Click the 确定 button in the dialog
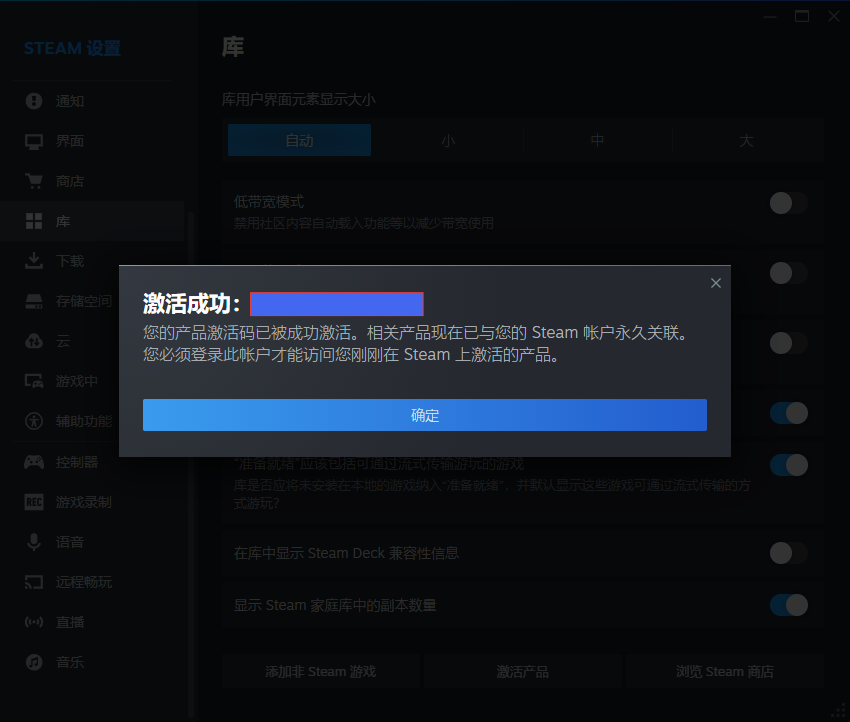 (424, 415)
